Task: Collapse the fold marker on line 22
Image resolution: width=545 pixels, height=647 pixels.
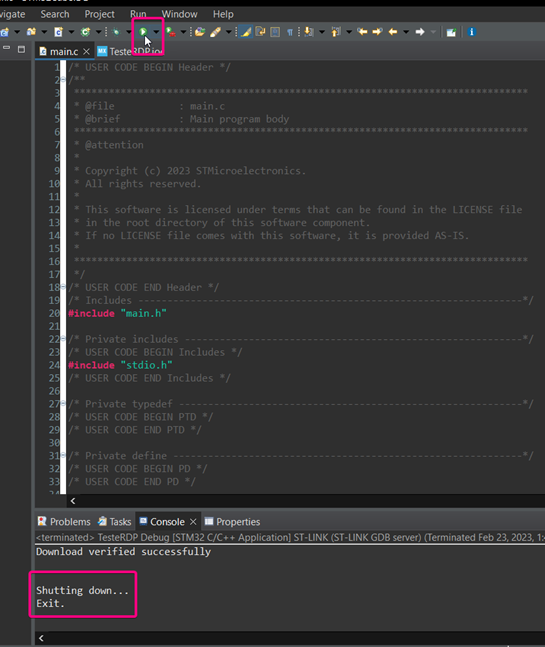Action: [x=63, y=339]
